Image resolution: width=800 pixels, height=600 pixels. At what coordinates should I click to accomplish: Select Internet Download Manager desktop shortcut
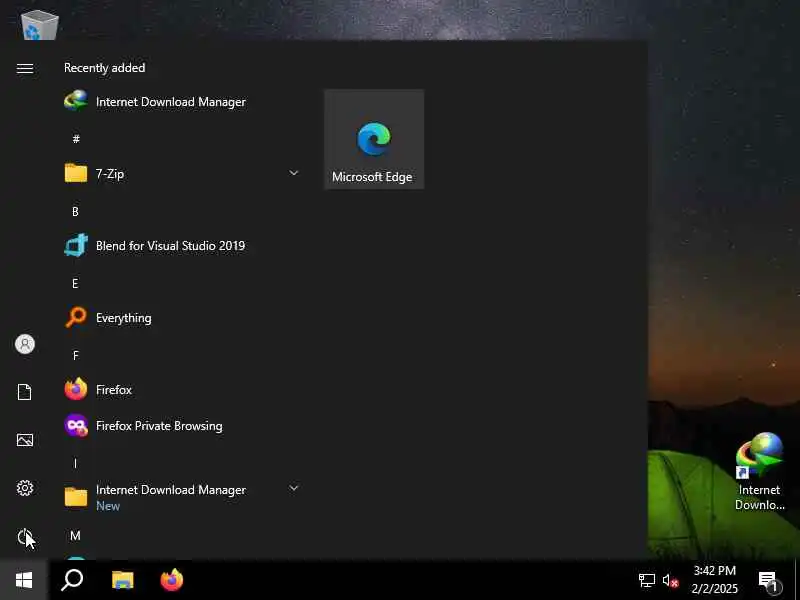tap(759, 472)
